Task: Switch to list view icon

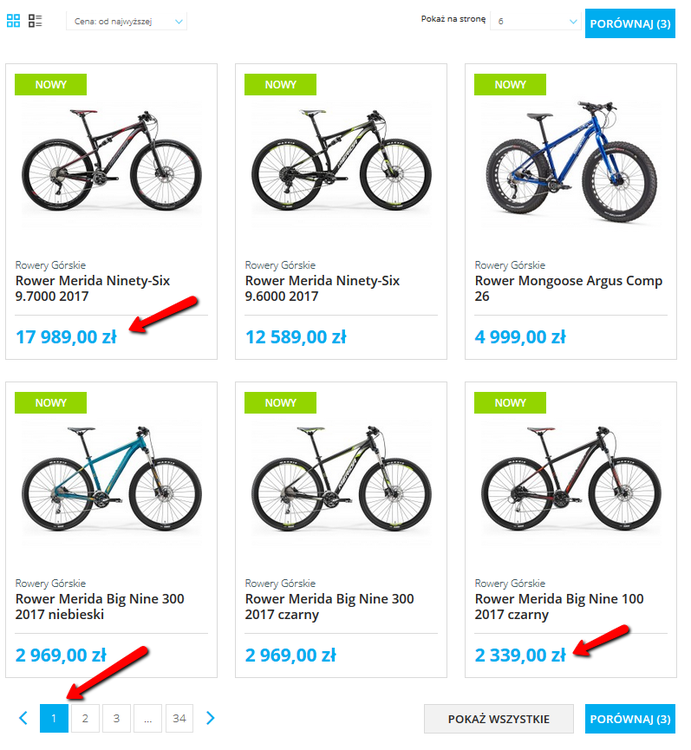Action: point(35,21)
